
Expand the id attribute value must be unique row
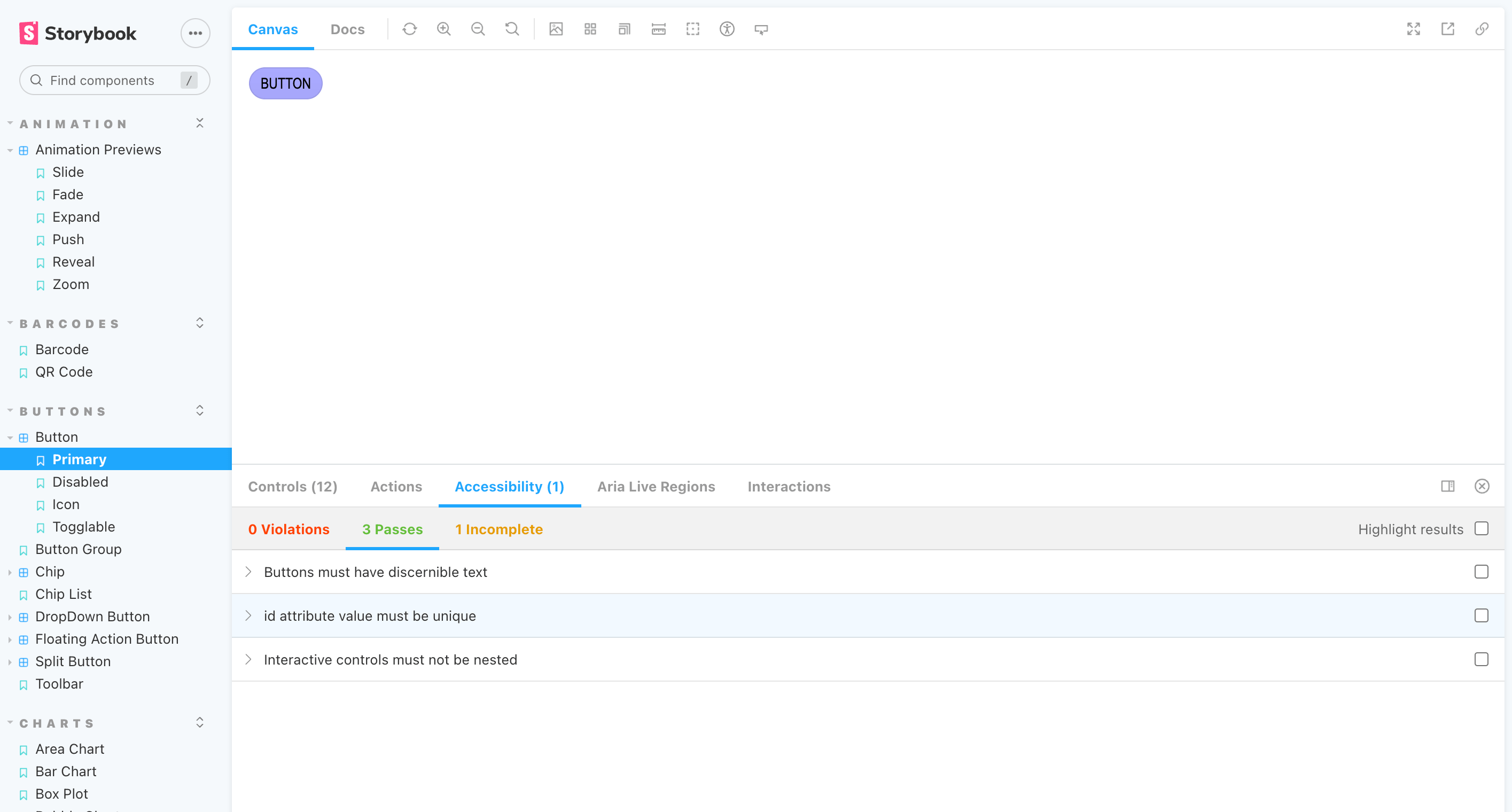pos(248,615)
